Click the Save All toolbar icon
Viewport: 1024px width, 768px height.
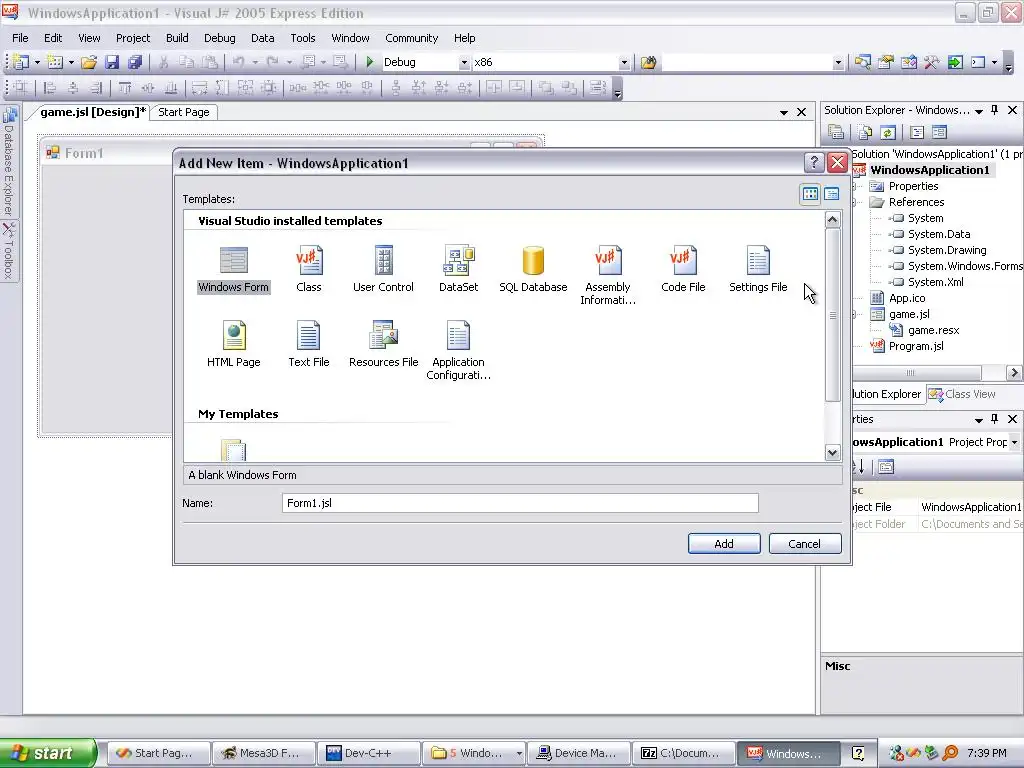tap(135, 63)
